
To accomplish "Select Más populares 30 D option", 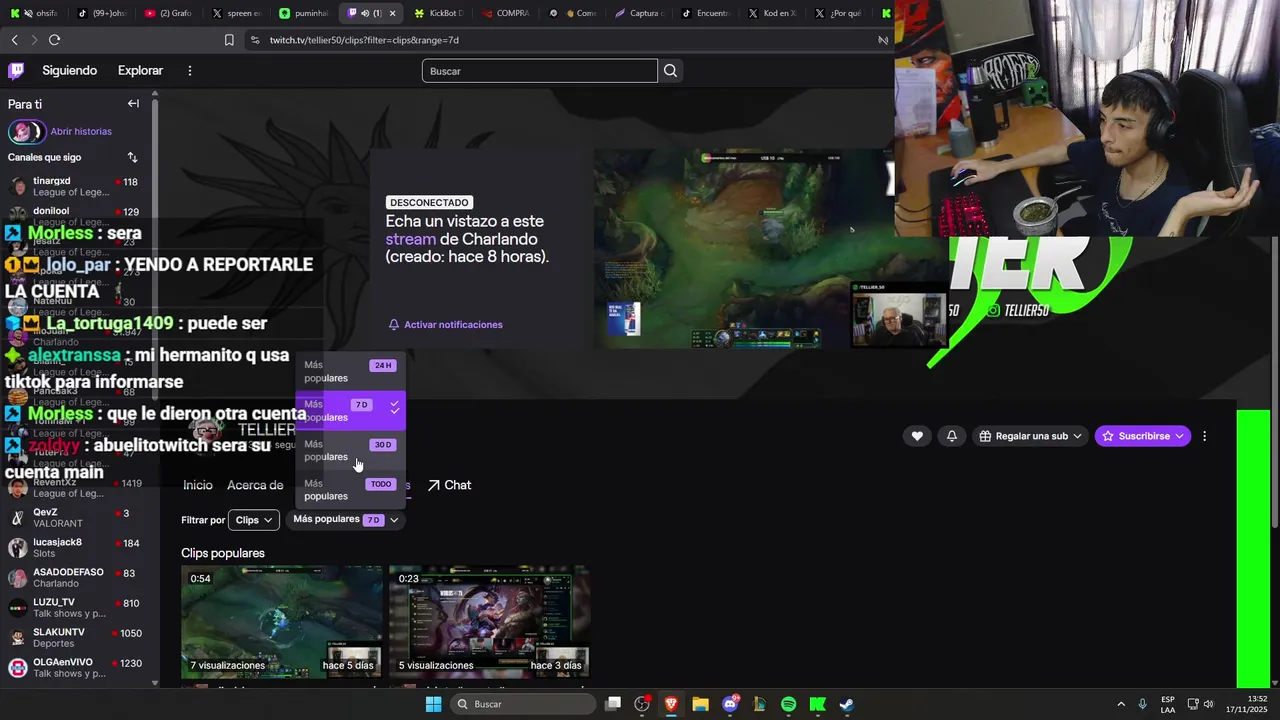I will [350, 450].
